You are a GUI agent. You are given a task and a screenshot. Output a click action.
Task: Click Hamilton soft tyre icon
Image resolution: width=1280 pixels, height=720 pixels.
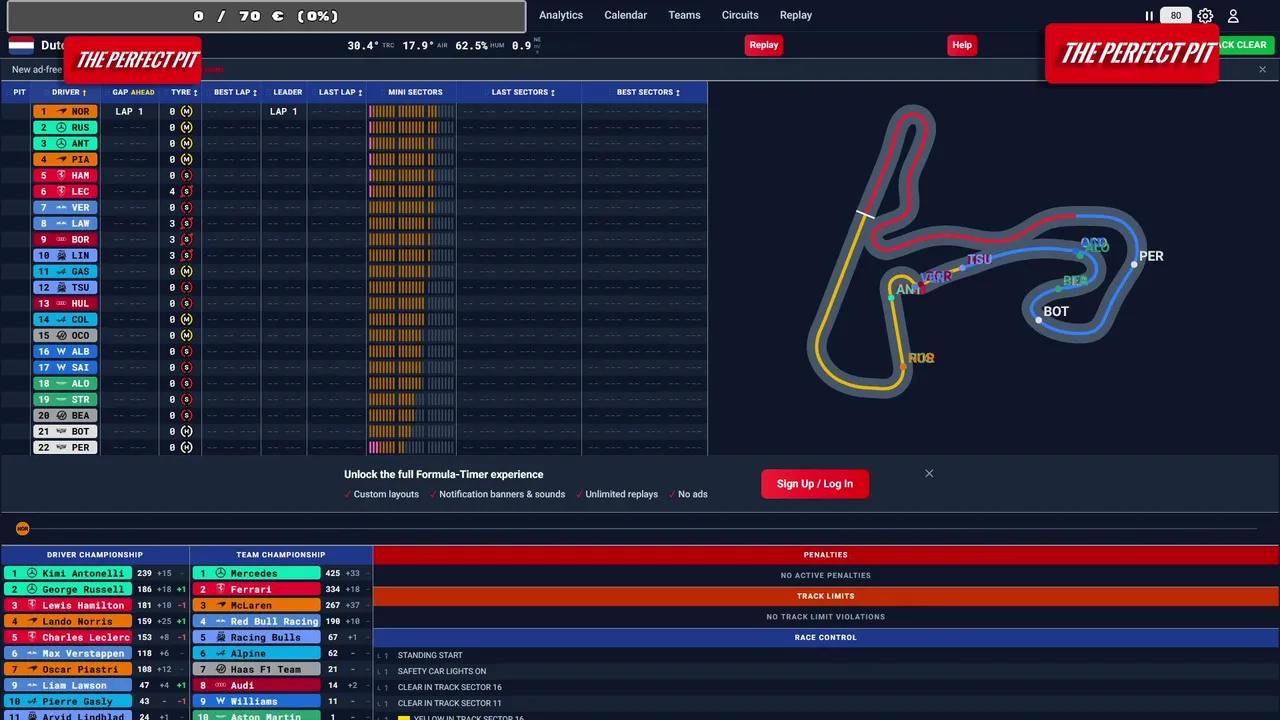pos(186,176)
